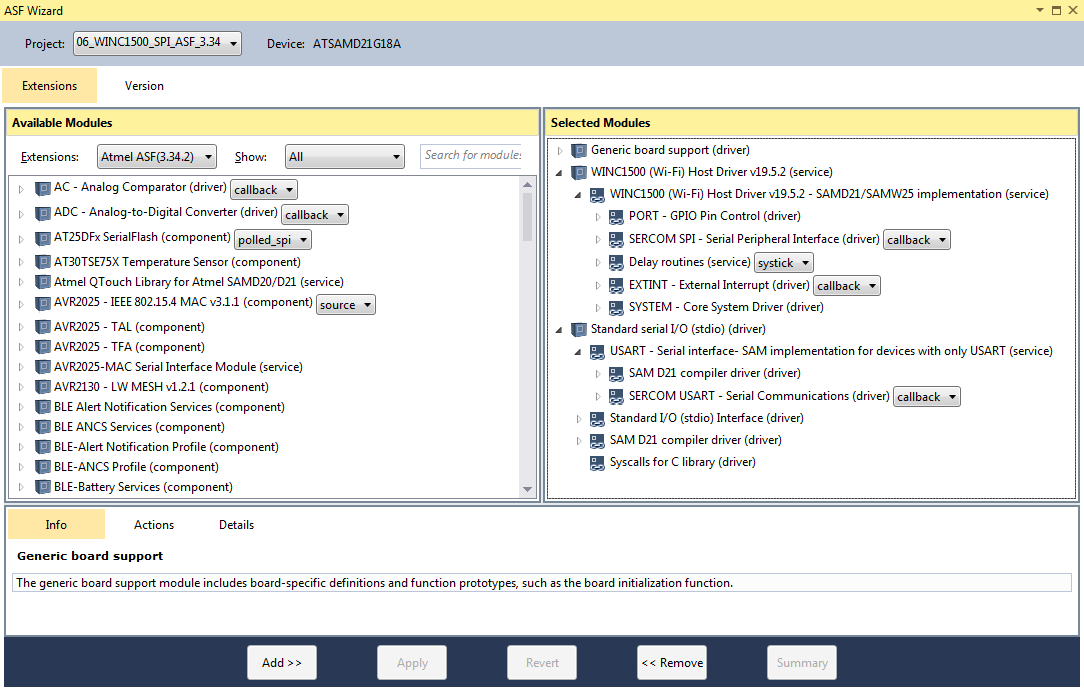Click the Add >> button
This screenshot has width=1084, height=691.
coord(282,663)
